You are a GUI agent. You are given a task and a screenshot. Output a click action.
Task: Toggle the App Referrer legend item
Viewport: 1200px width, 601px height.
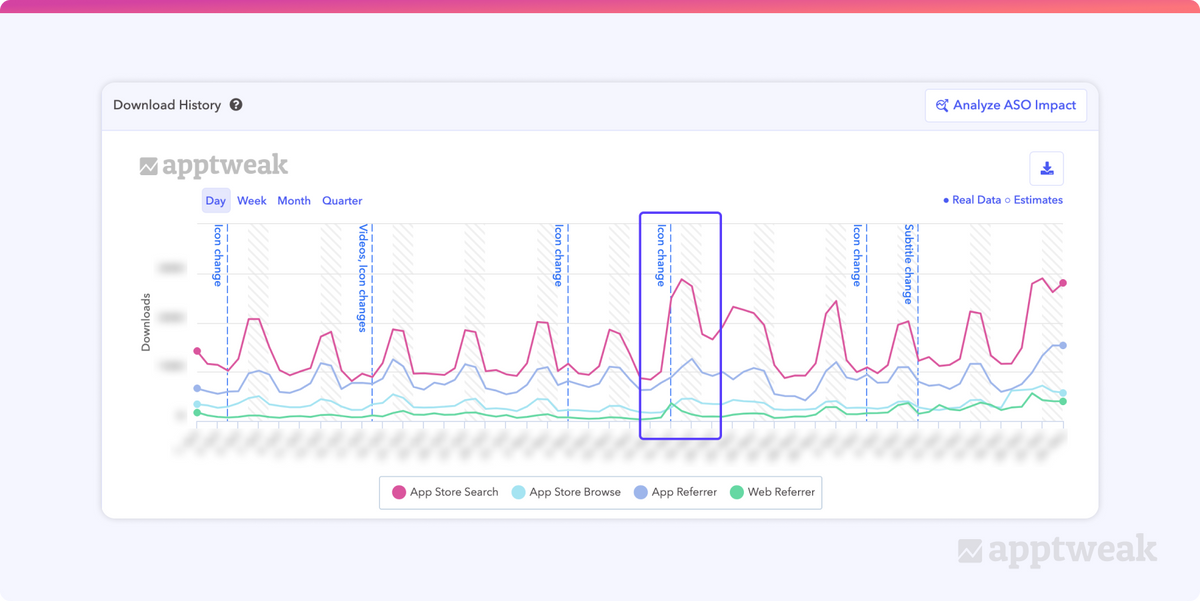click(676, 492)
